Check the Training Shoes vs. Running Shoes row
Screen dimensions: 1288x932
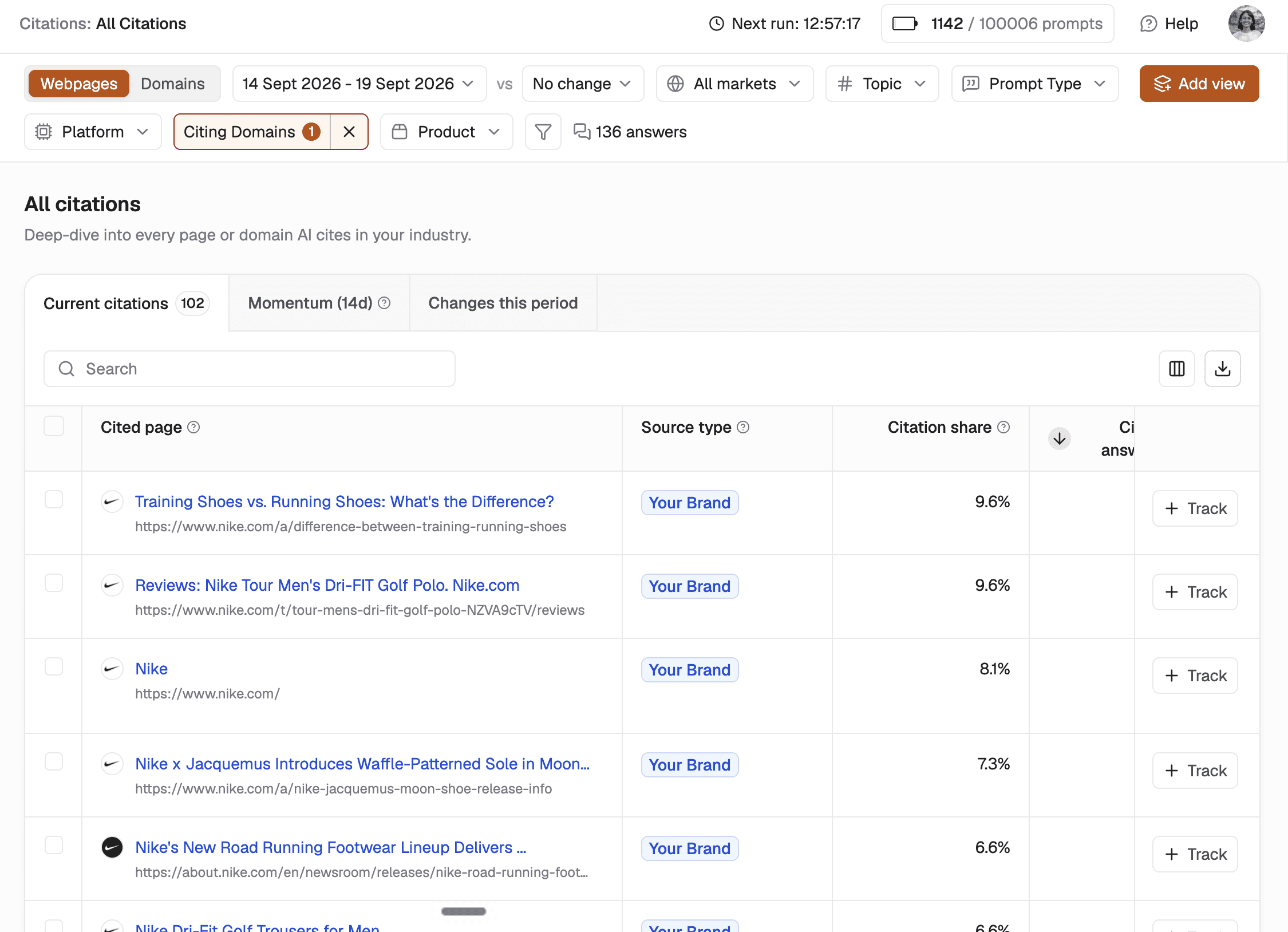tap(54, 499)
